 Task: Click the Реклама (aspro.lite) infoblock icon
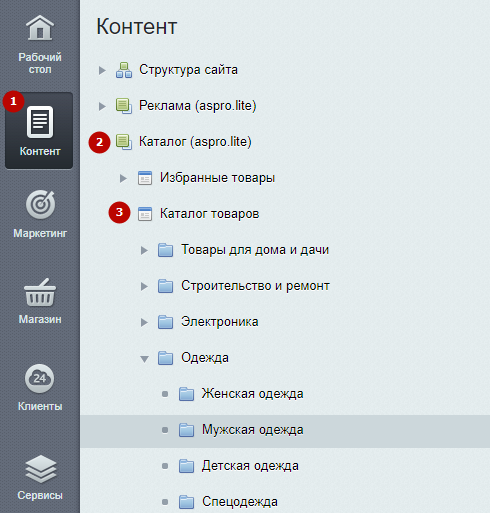click(x=124, y=106)
